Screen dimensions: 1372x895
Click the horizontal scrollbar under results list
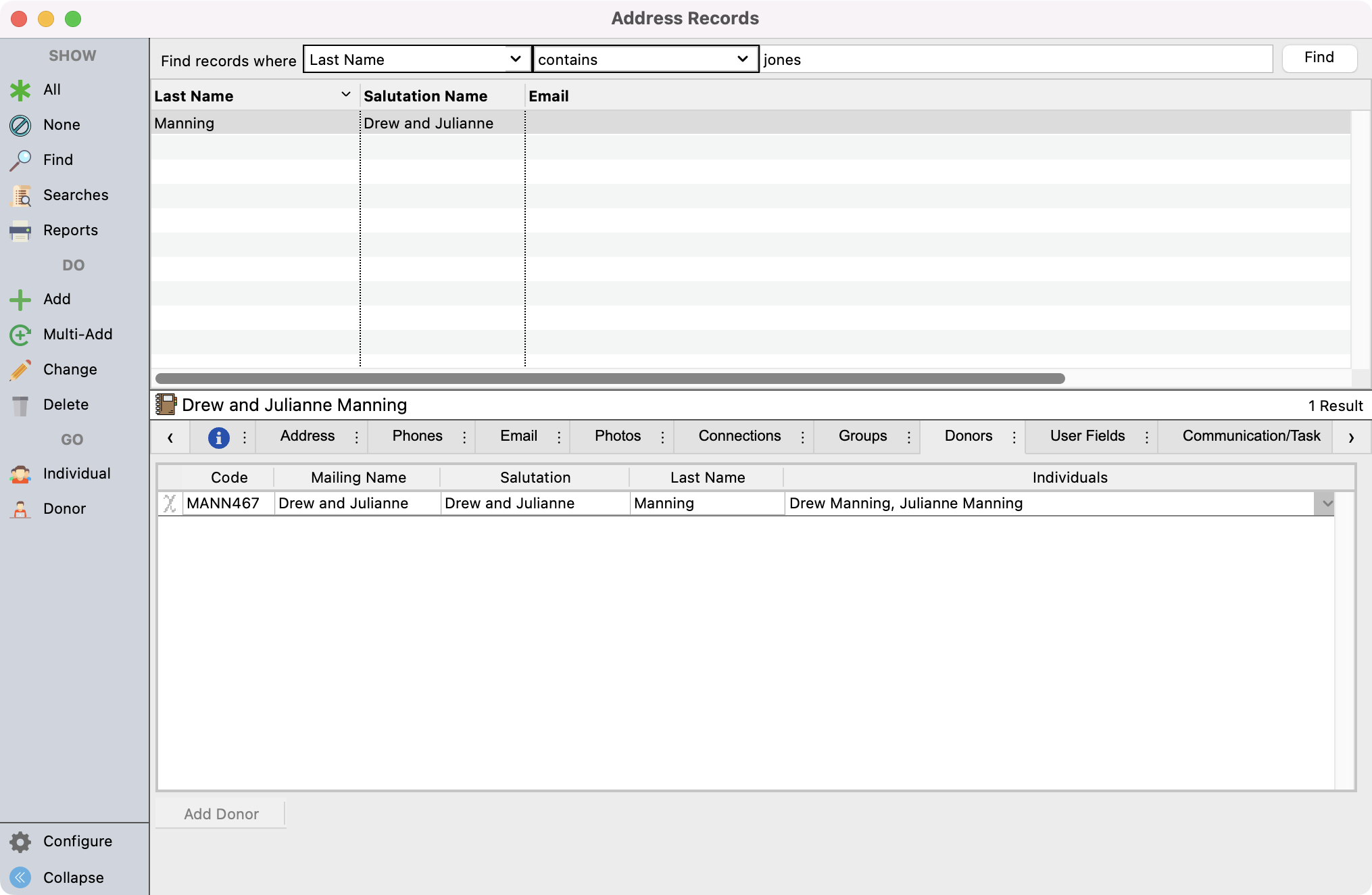[x=610, y=379]
